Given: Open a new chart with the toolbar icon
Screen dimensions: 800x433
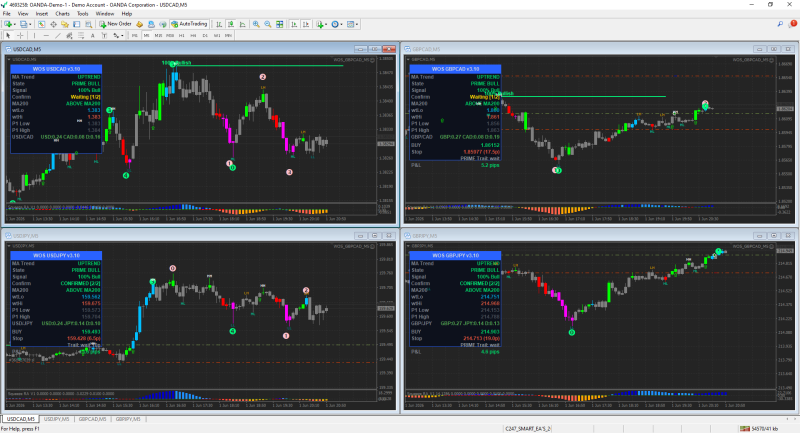Looking at the screenshot, I should (x=8, y=24).
